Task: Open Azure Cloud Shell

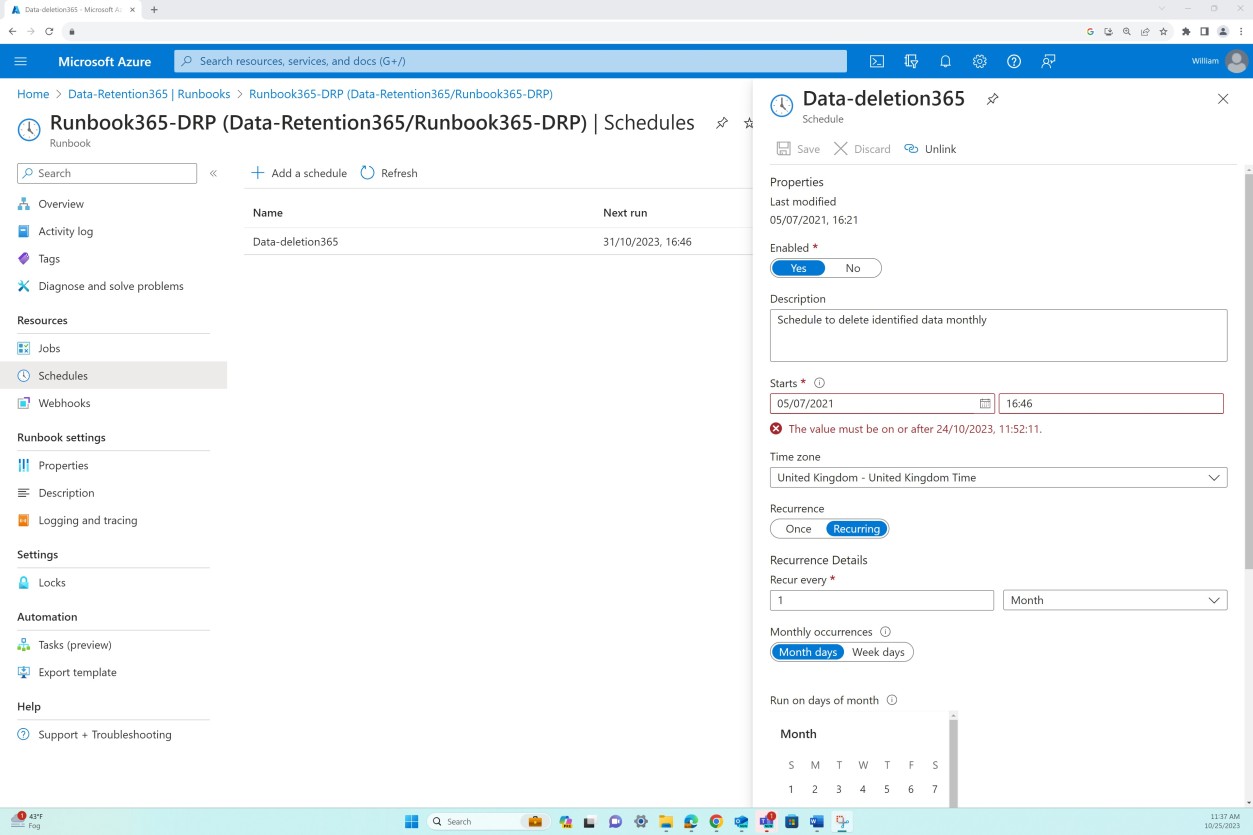Action: [x=877, y=61]
